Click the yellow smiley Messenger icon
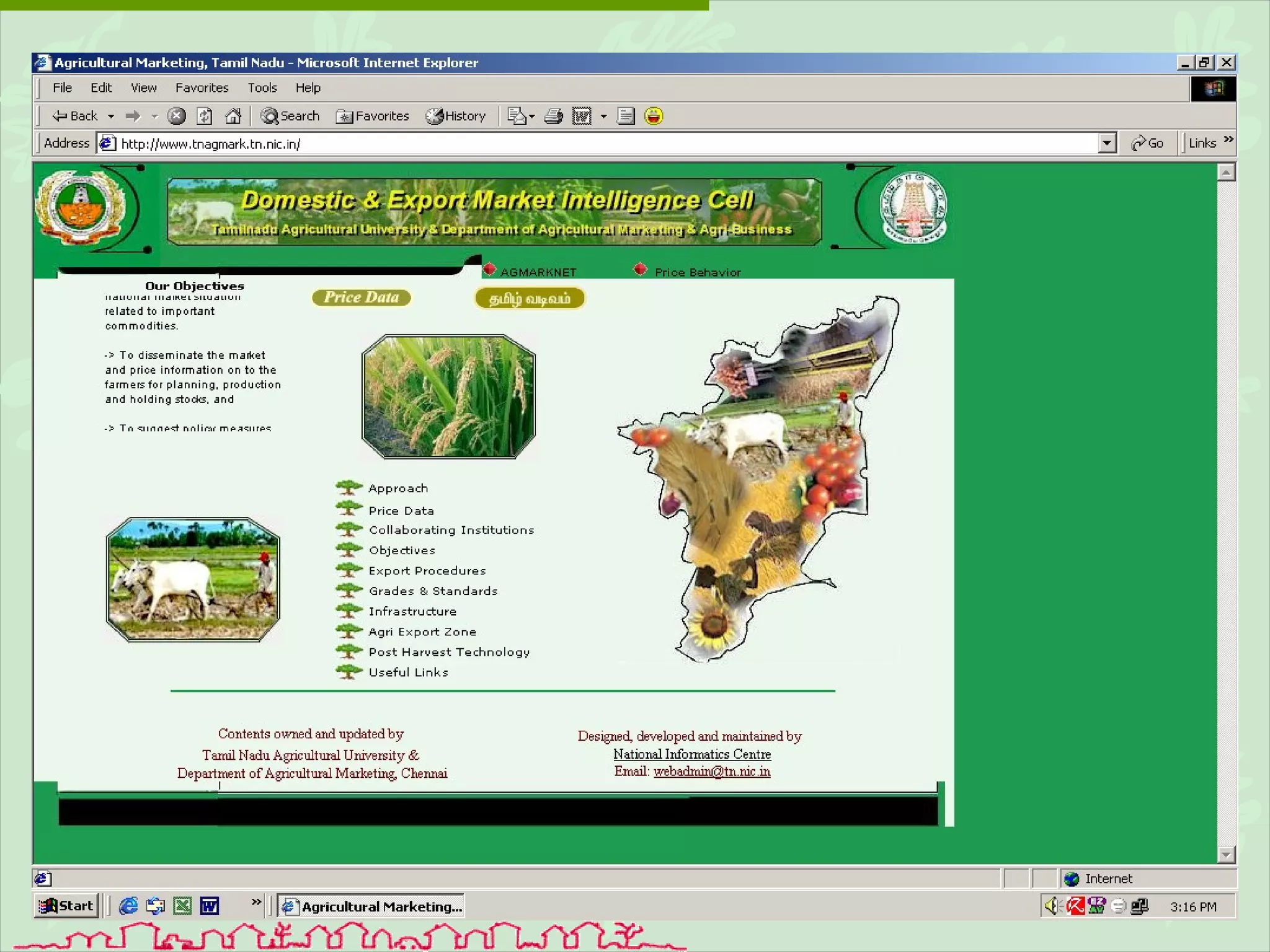The width and height of the screenshot is (1270, 952). coord(654,116)
